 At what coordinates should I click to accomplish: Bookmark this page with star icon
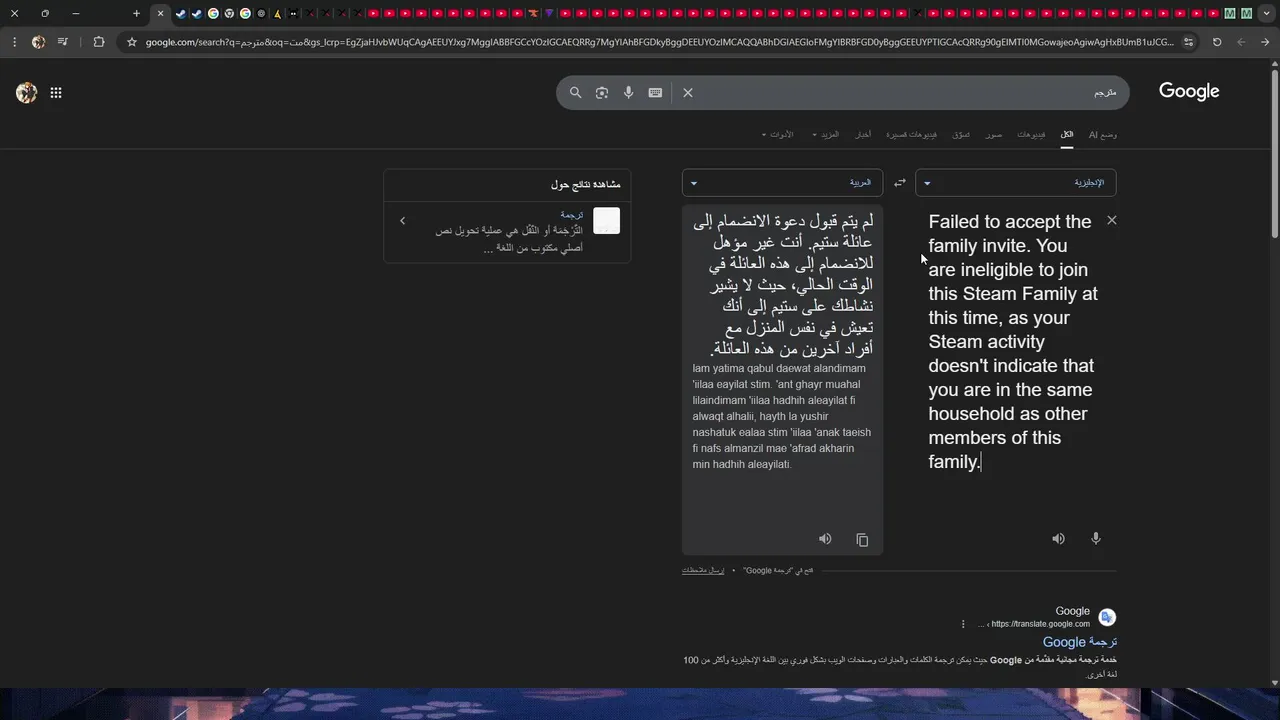point(131,42)
